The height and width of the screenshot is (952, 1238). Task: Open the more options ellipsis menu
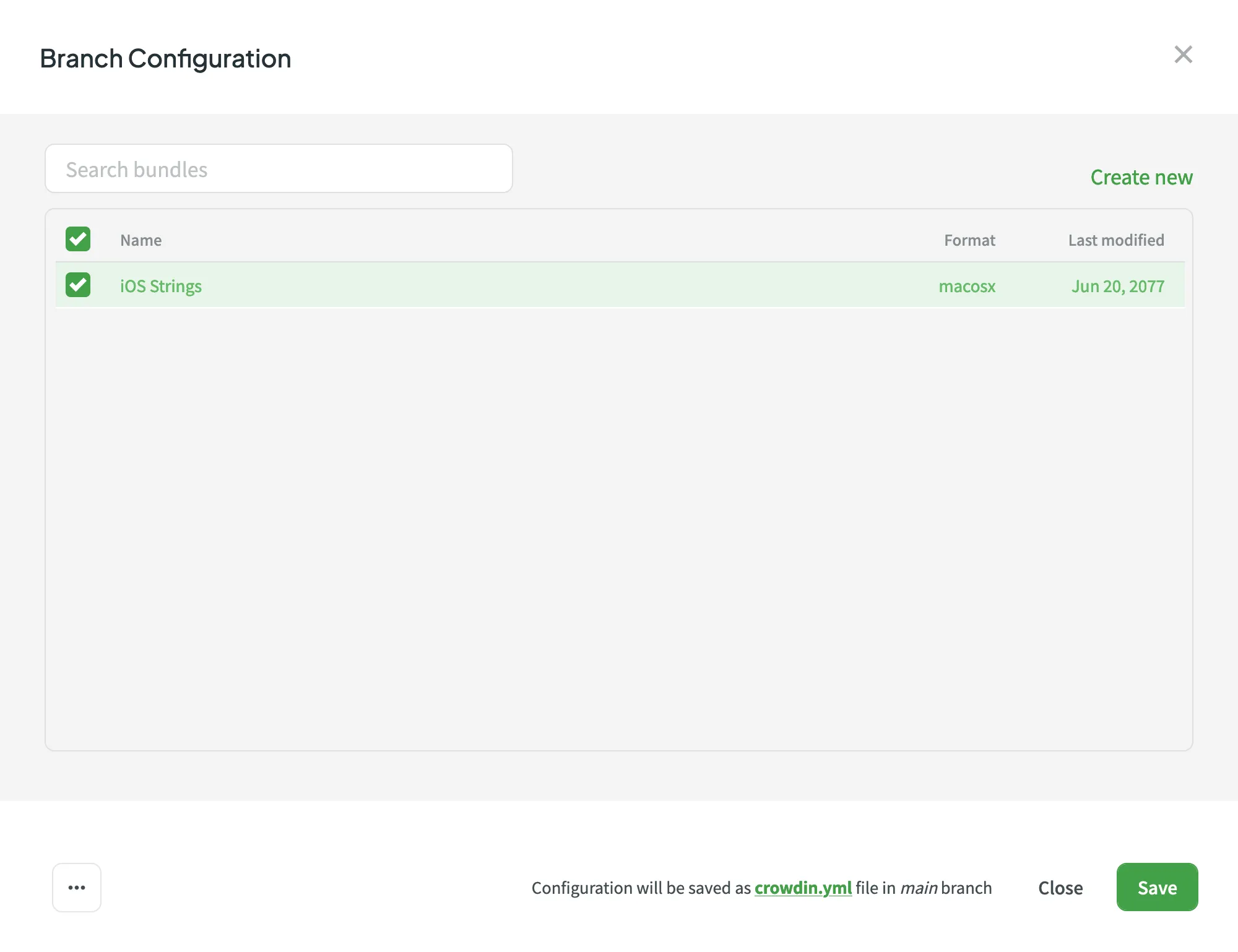[x=76, y=888]
